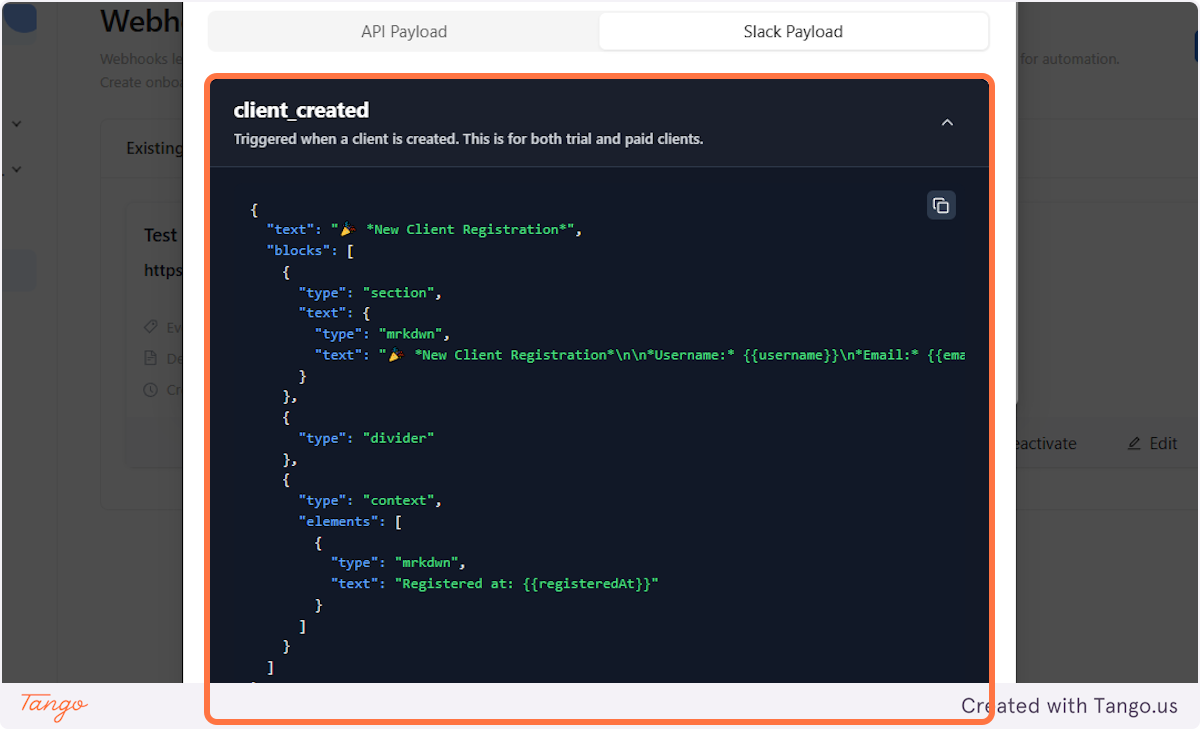Click the clock icon in background card
The image size is (1200, 729).
[151, 389]
